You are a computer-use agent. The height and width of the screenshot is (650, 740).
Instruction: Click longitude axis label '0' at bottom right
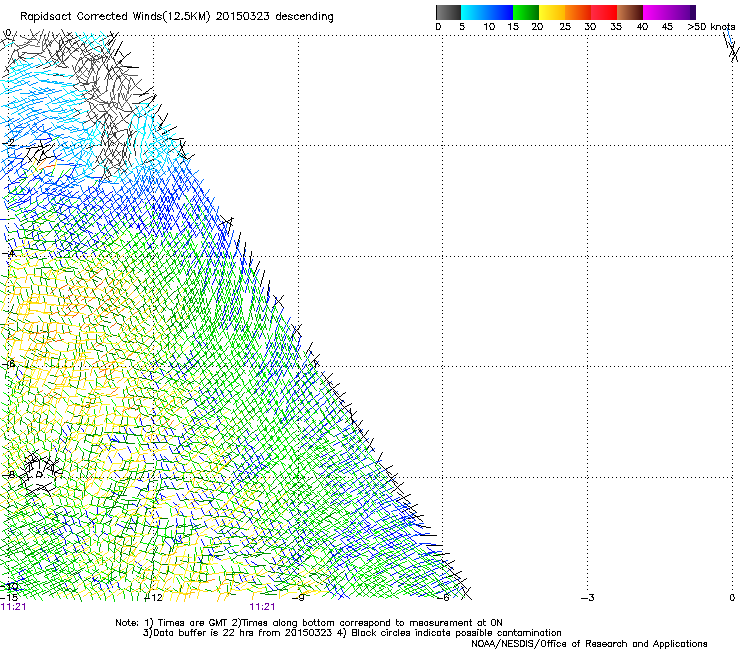[x=732, y=598]
